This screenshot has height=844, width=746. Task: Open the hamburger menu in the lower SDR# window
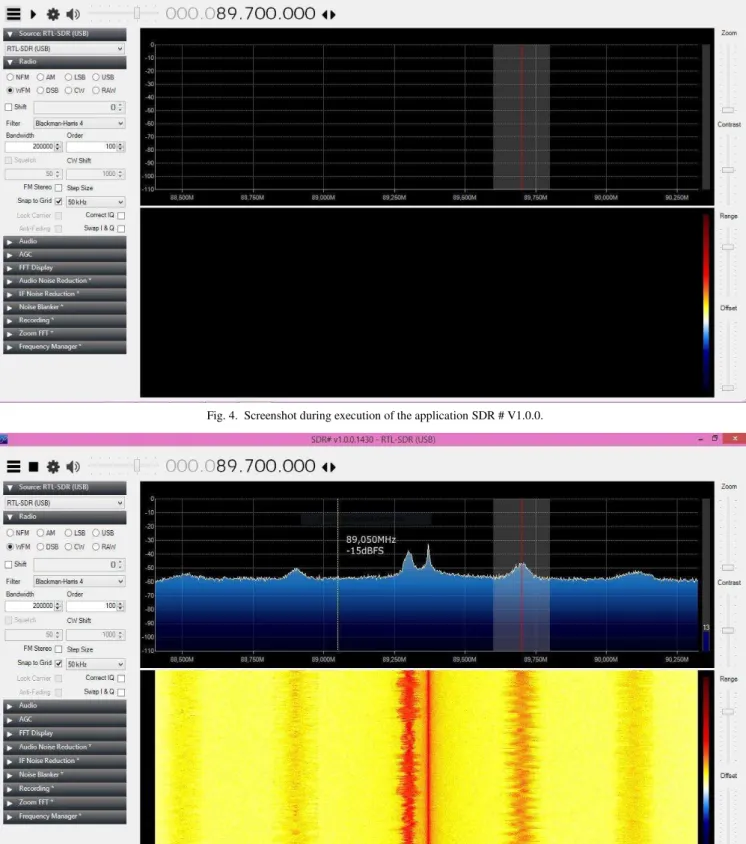(x=13, y=467)
